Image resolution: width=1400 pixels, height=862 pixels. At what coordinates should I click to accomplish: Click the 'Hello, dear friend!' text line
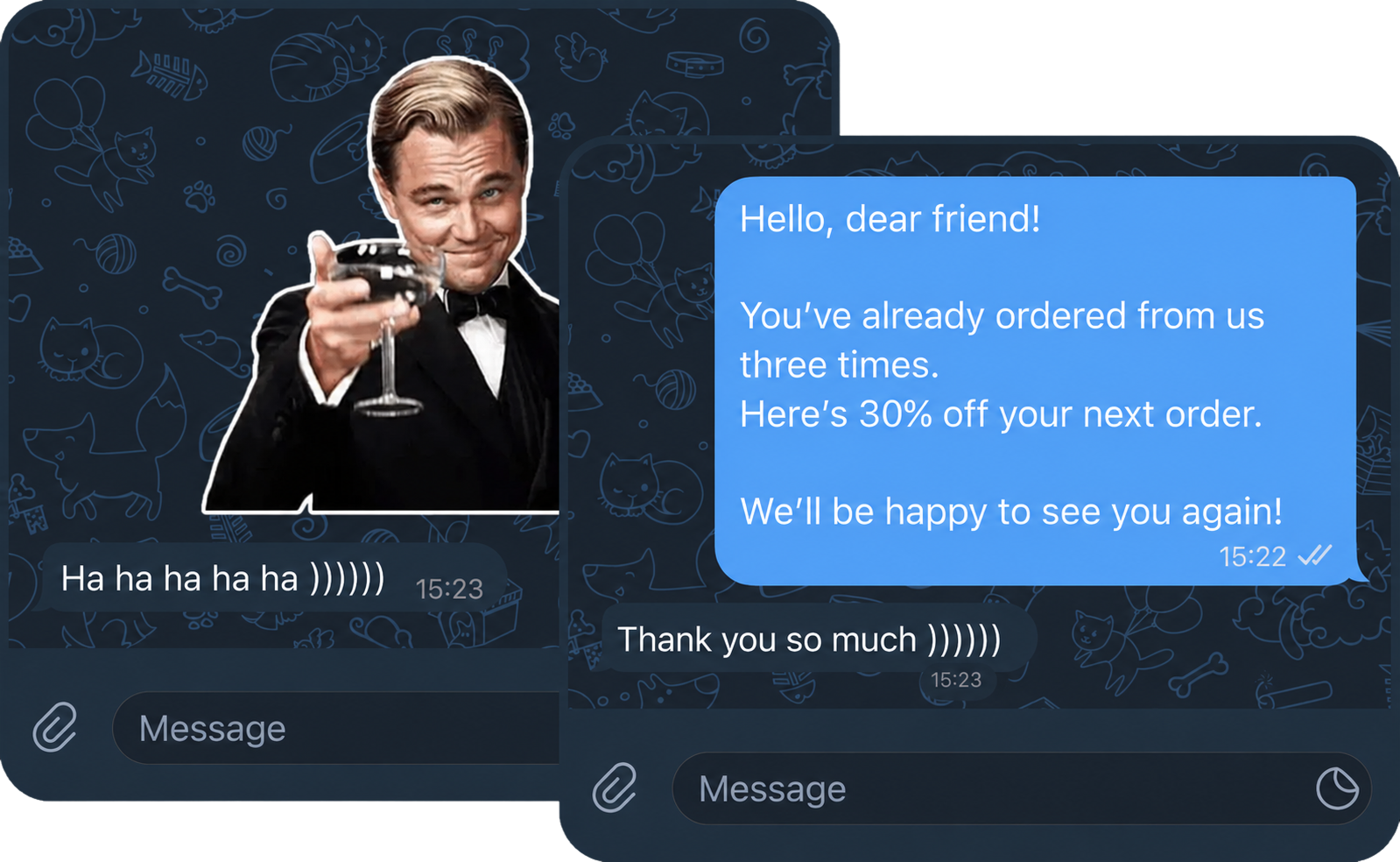coord(890,219)
